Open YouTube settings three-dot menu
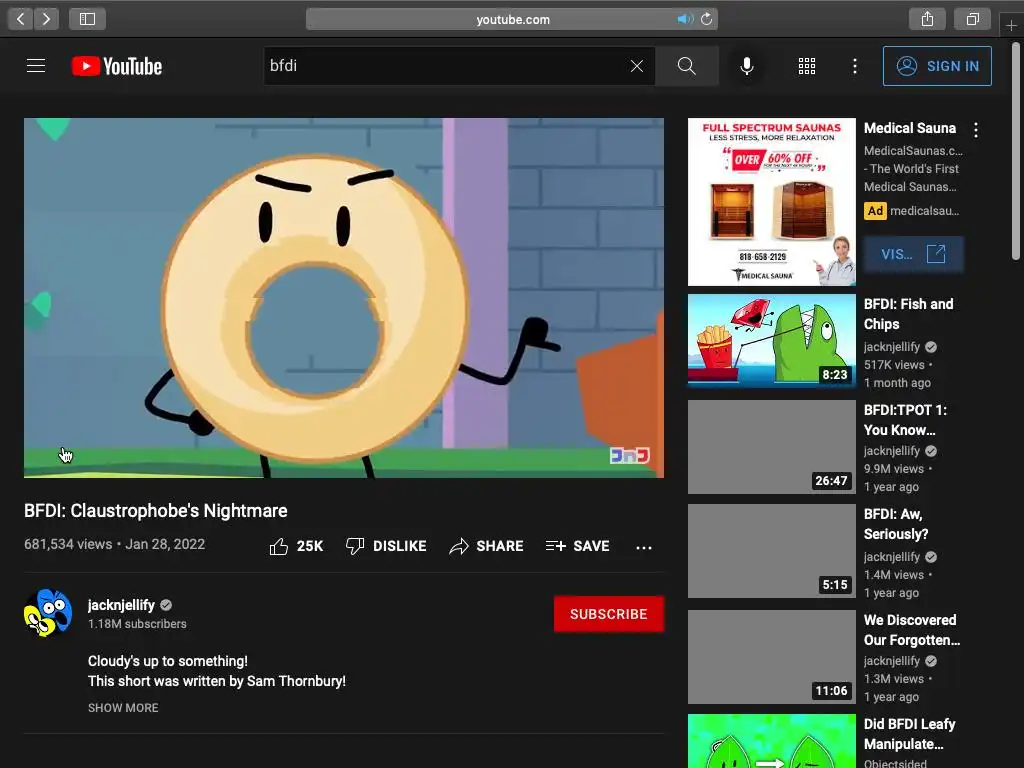1024x768 pixels. click(855, 66)
